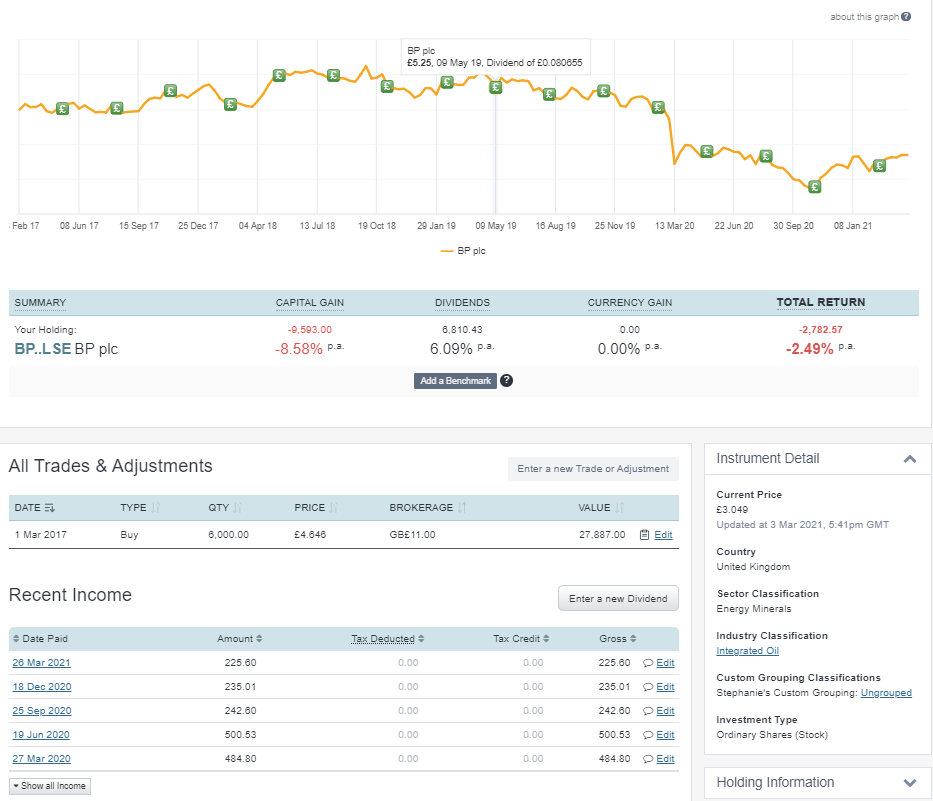This screenshot has width=933, height=801.
Task: Open the 26 Mar 2021 income date link
Action: pos(42,663)
